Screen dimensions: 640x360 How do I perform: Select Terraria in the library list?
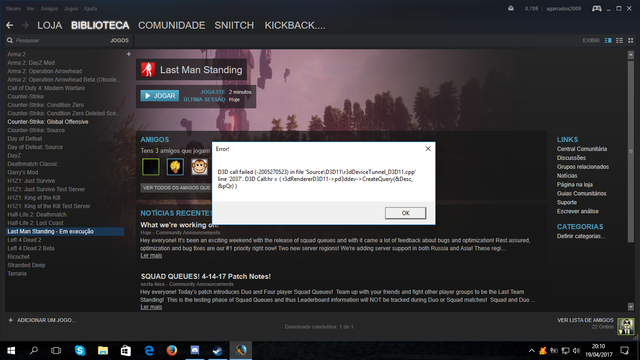click(17, 273)
